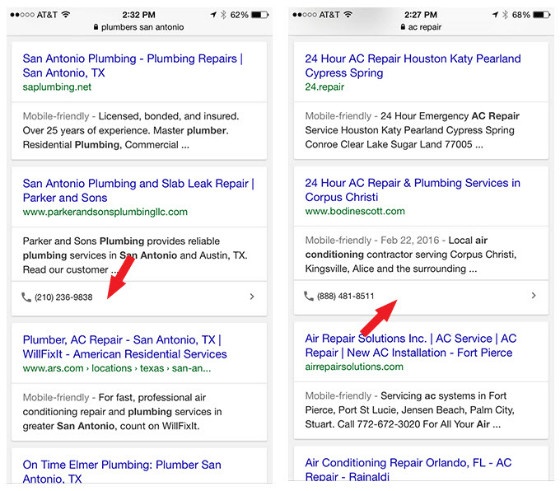Tap the Wi-Fi icon in the right phone status bar
The image size is (560, 491).
[348, 15]
